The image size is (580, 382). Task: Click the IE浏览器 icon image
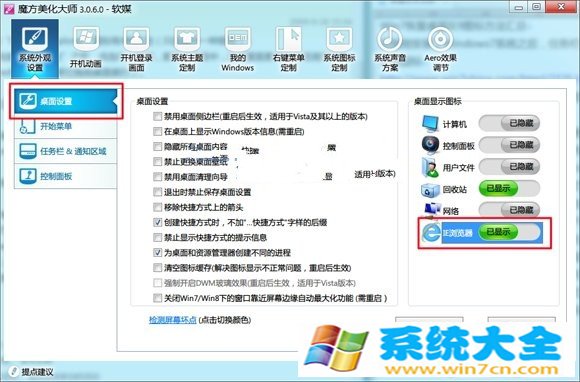tap(431, 233)
